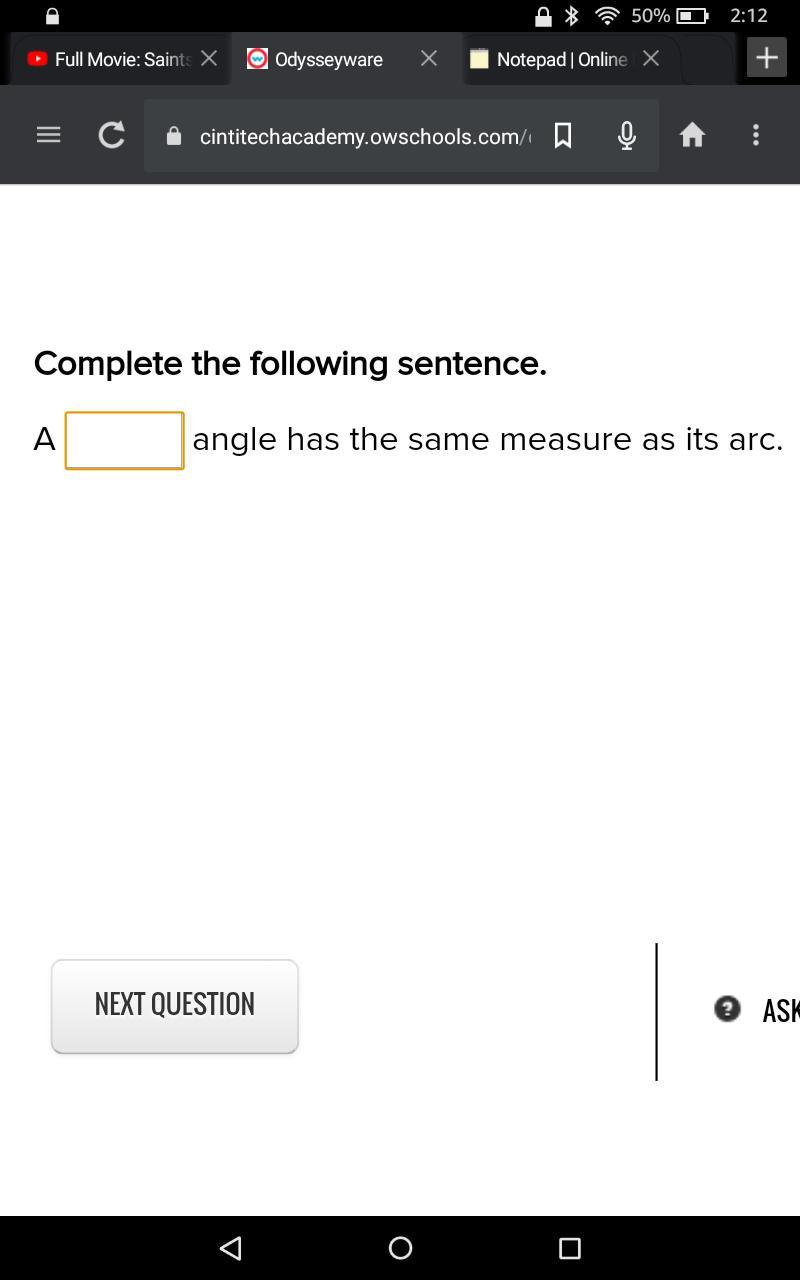Click the Ask help question icon

coord(727,1009)
